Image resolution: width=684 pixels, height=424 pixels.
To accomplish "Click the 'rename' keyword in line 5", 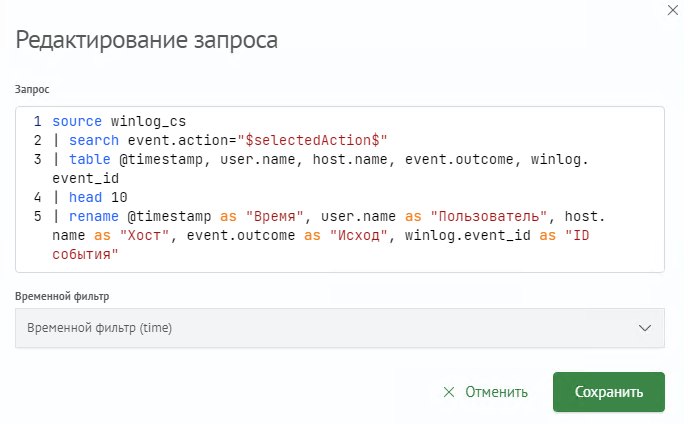I will pyautogui.click(x=94, y=216).
